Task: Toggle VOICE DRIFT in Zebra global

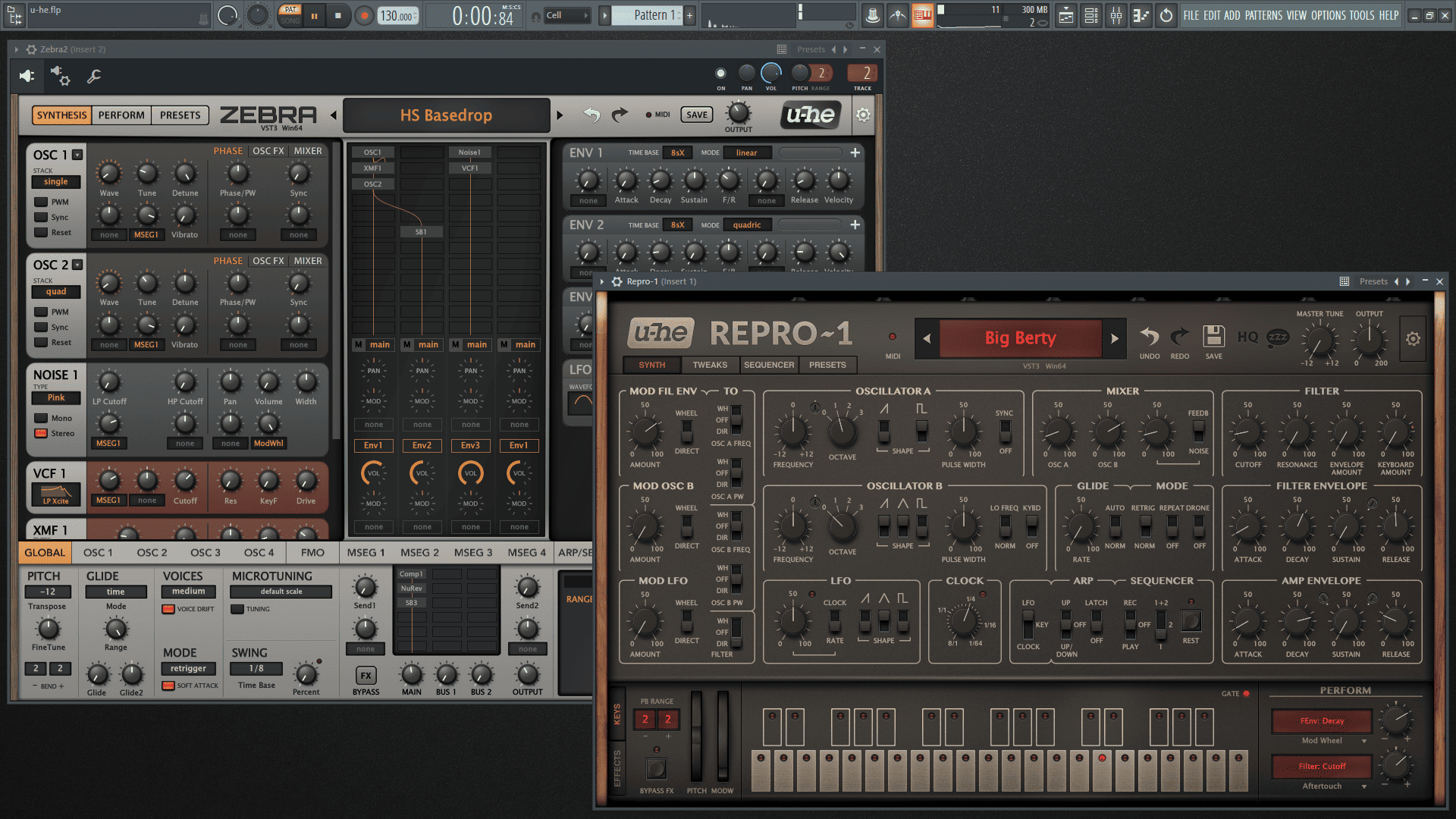Action: point(168,609)
